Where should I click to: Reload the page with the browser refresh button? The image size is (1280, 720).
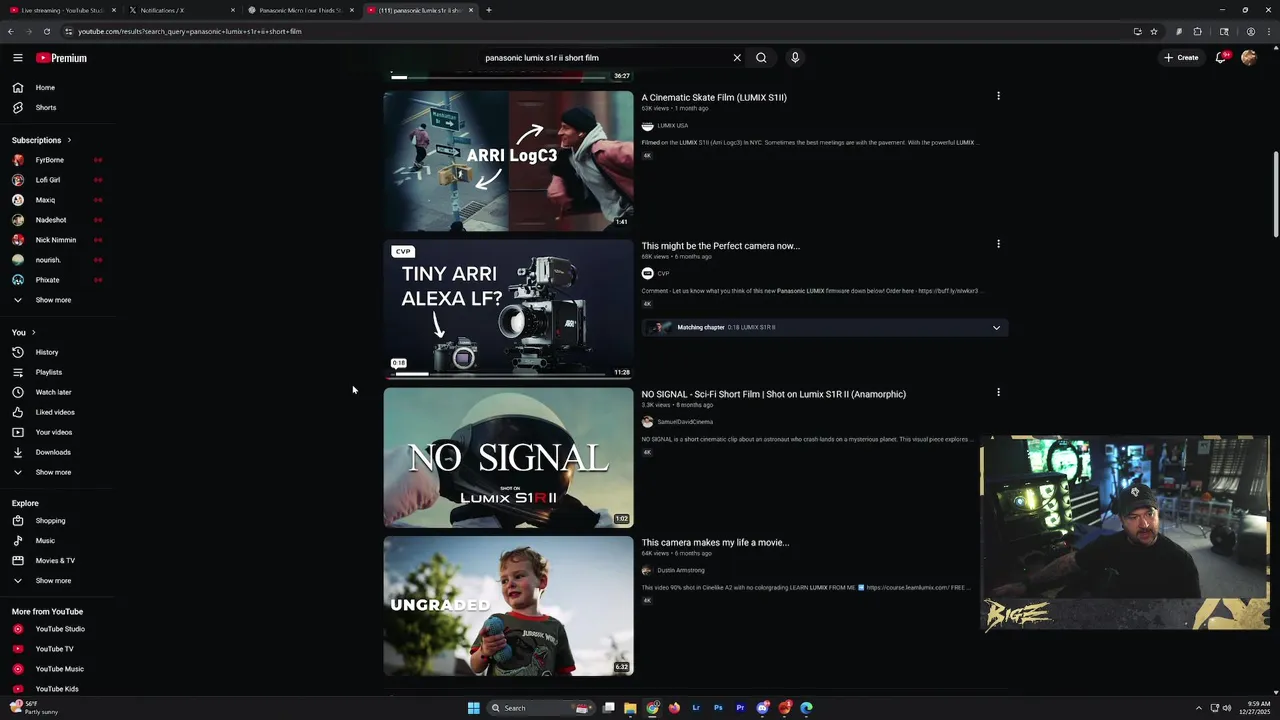click(x=46, y=31)
